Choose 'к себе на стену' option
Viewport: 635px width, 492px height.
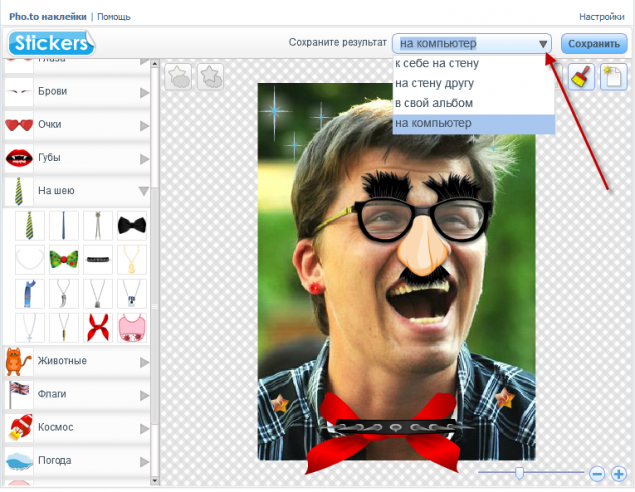pyautogui.click(x=474, y=64)
